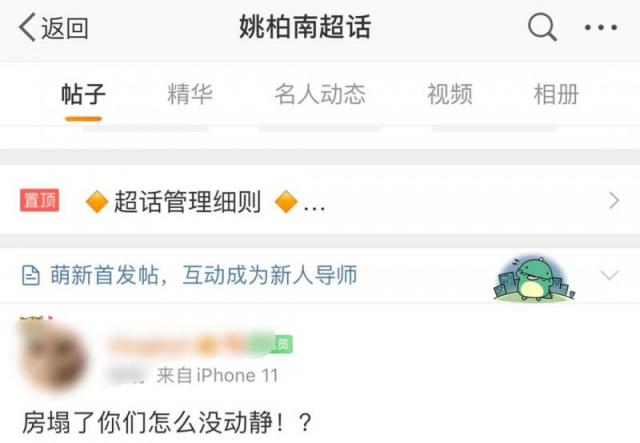
Task: Open search with magnifier icon
Action: pos(542,27)
